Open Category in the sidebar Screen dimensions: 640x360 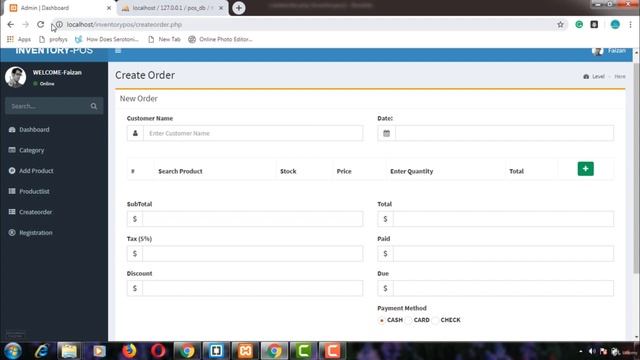coord(31,150)
